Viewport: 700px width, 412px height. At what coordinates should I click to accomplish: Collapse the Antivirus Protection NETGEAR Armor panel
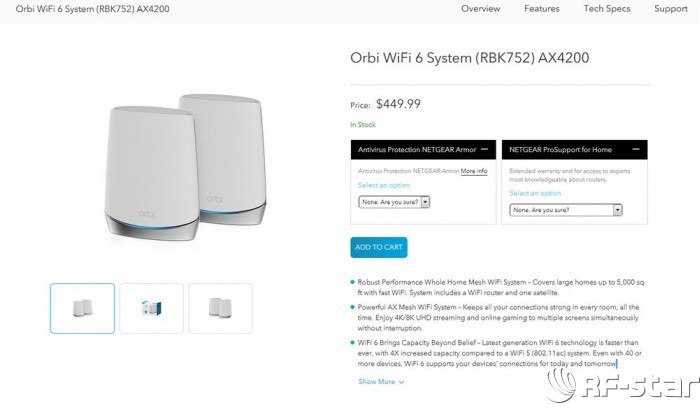[x=484, y=149]
